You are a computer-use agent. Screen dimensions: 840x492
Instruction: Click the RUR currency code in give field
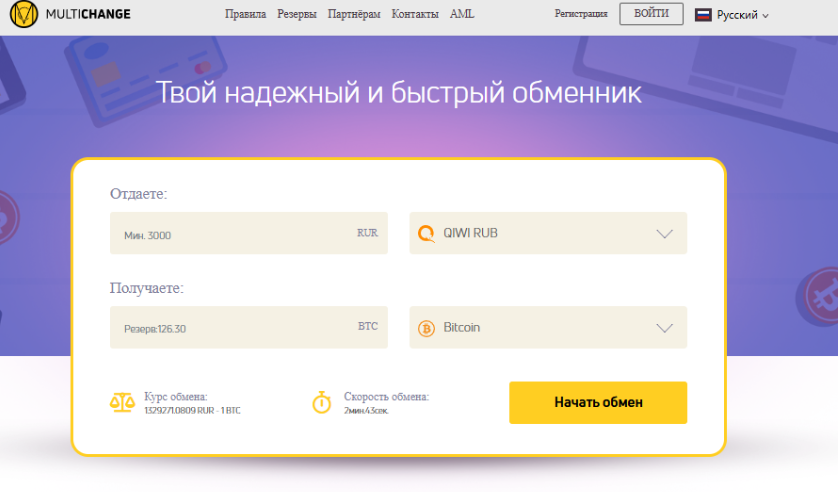pyautogui.click(x=368, y=233)
